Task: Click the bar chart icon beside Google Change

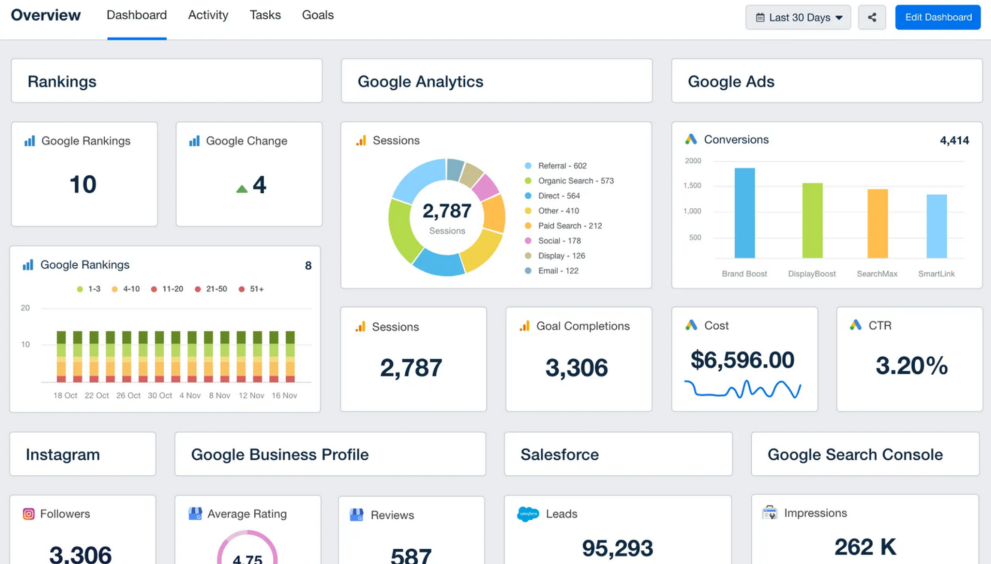Action: pos(194,141)
